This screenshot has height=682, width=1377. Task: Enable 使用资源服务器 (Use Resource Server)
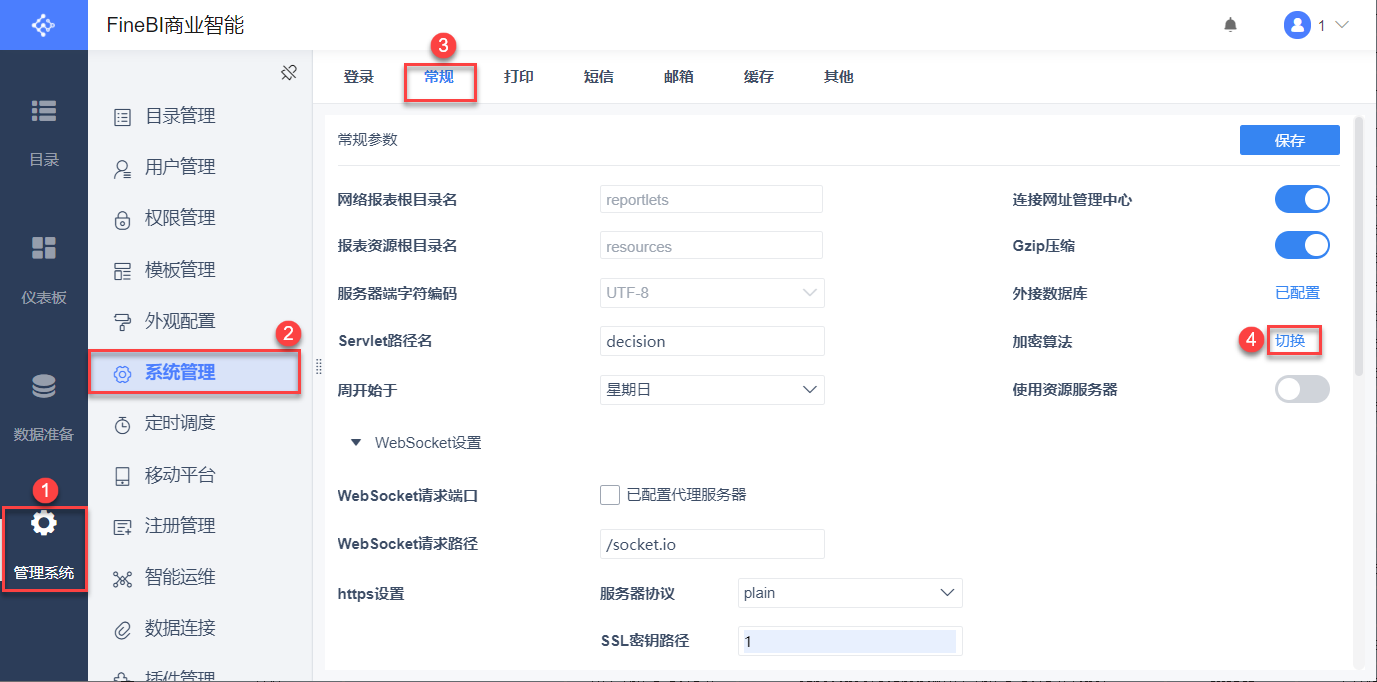click(x=1302, y=389)
